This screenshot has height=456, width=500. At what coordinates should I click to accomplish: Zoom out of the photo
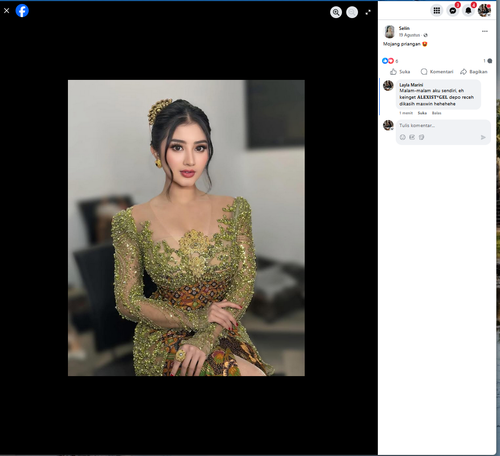[352, 12]
